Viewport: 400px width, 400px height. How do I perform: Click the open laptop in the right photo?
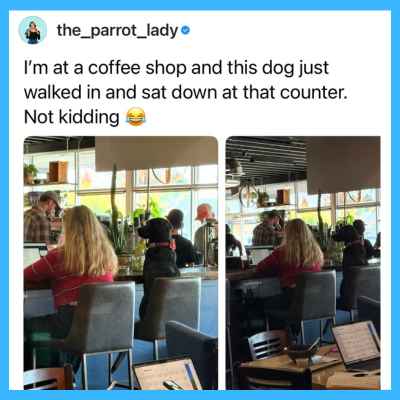tap(357, 345)
